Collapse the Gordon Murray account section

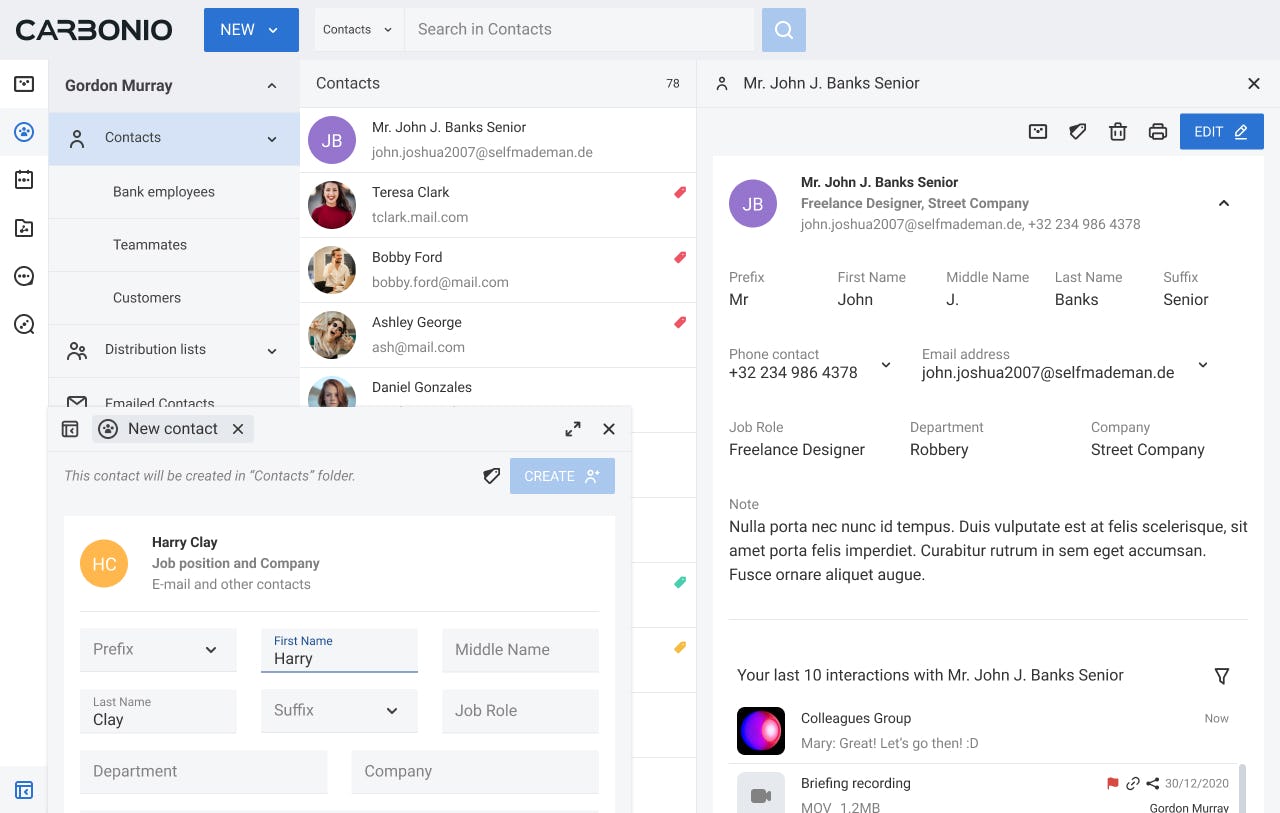click(x=272, y=86)
